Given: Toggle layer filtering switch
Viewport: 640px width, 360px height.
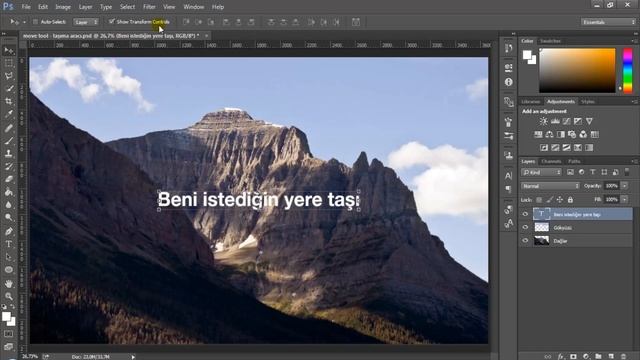Looking at the screenshot, I should (627, 172).
